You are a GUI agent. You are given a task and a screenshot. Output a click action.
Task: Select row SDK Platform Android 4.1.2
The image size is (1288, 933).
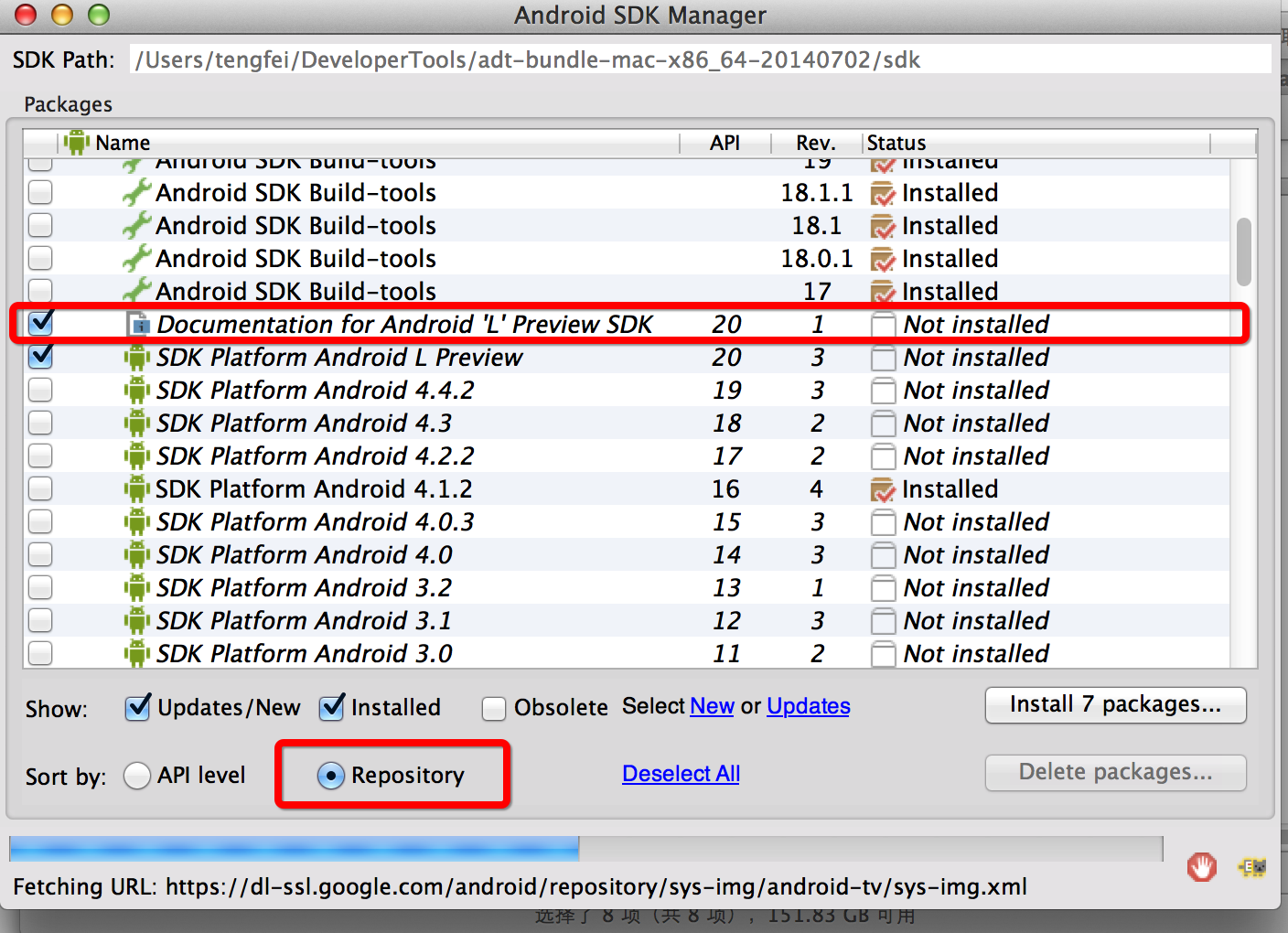click(627, 489)
